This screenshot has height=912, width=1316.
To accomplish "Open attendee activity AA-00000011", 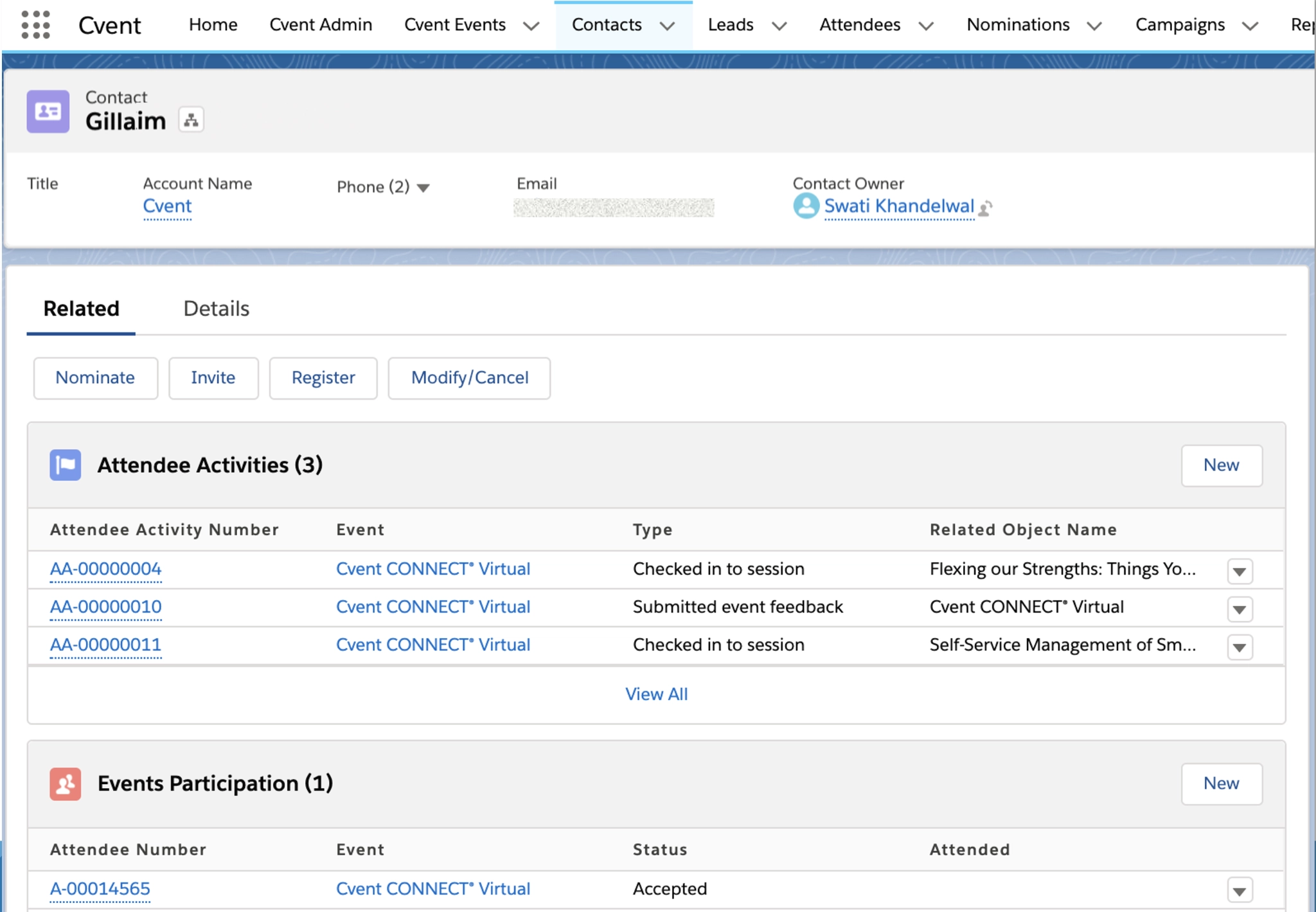I will point(105,645).
